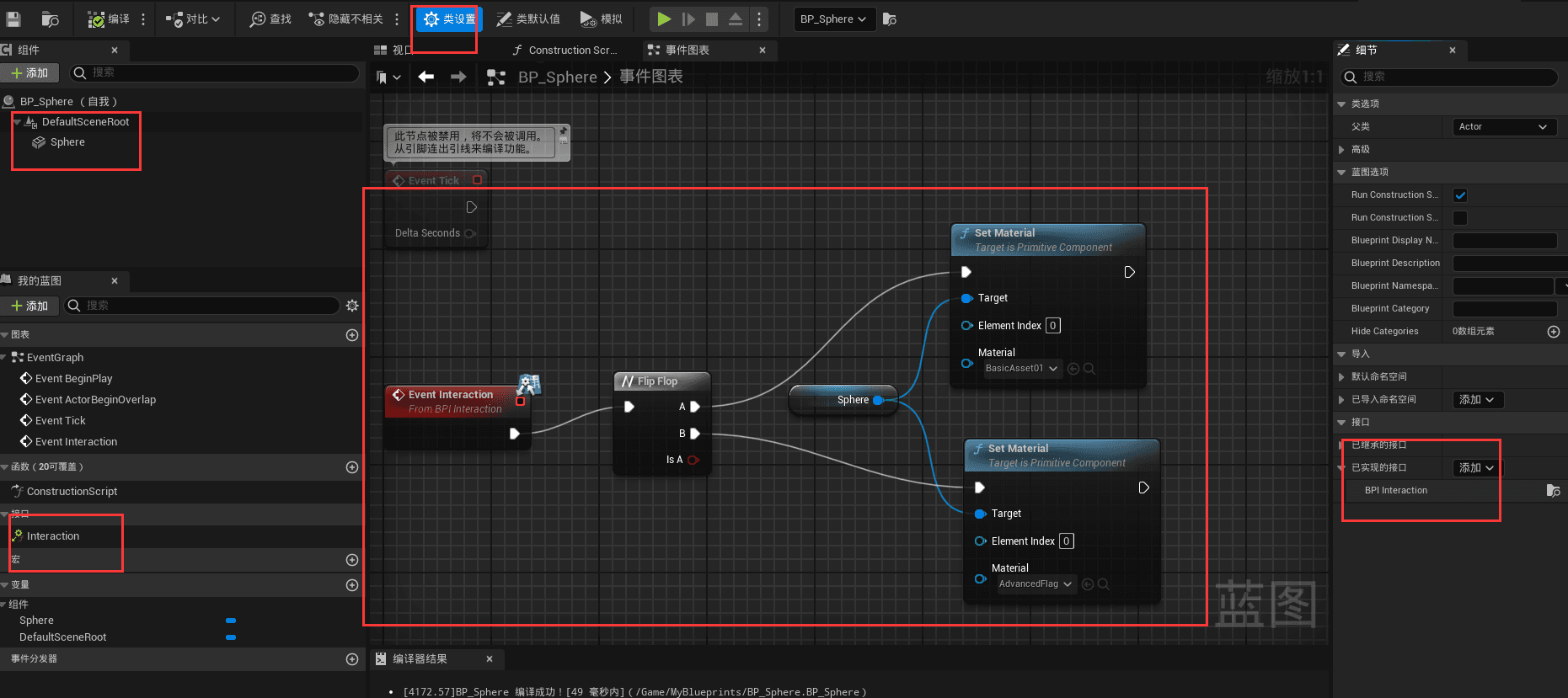Open the 父类 Actor parent class dropdown
This screenshot has width=1568, height=698.
tap(1505, 127)
